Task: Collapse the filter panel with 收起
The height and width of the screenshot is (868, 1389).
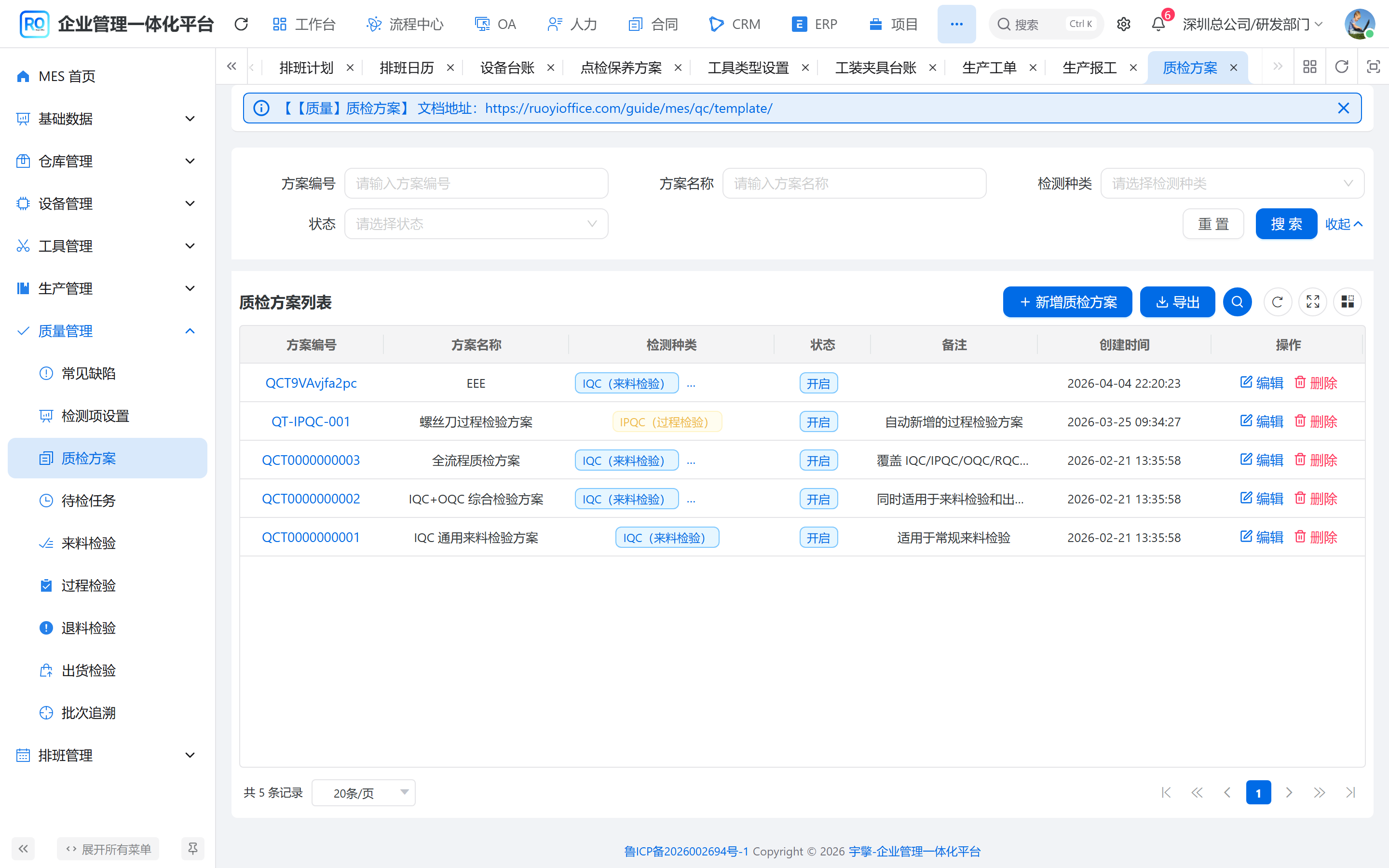Action: (x=1343, y=224)
